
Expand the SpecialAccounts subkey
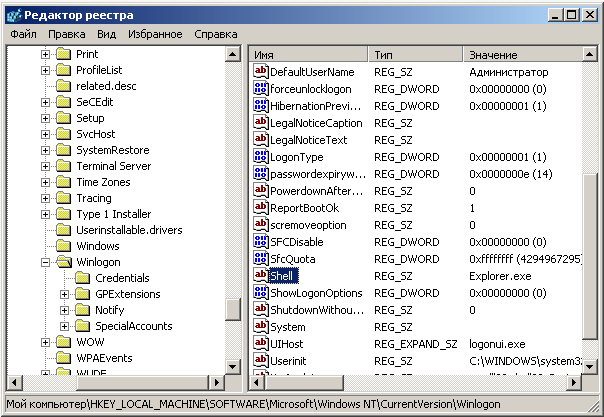(x=64, y=326)
